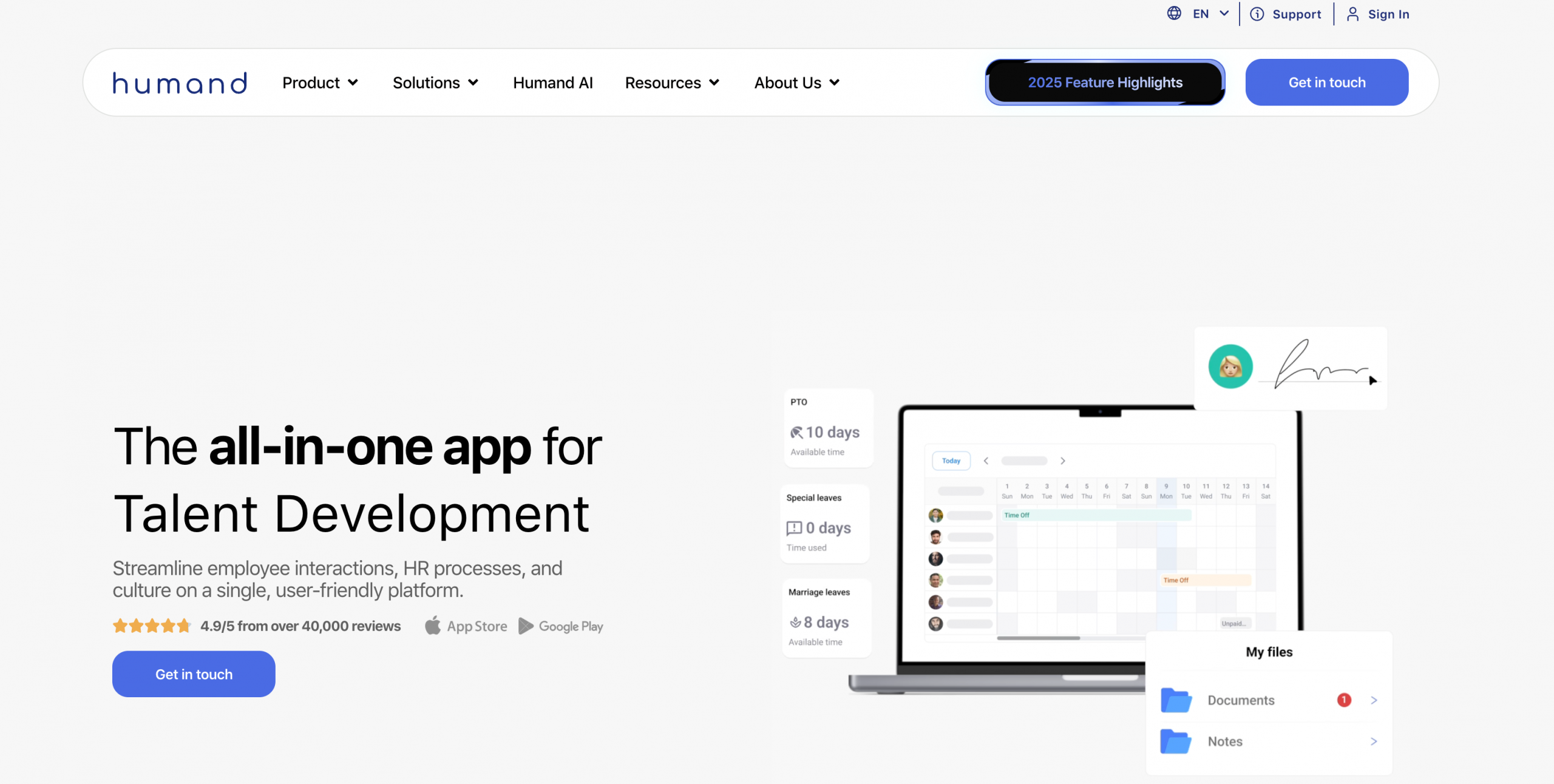
Task: Open the About Us menu
Action: point(796,83)
